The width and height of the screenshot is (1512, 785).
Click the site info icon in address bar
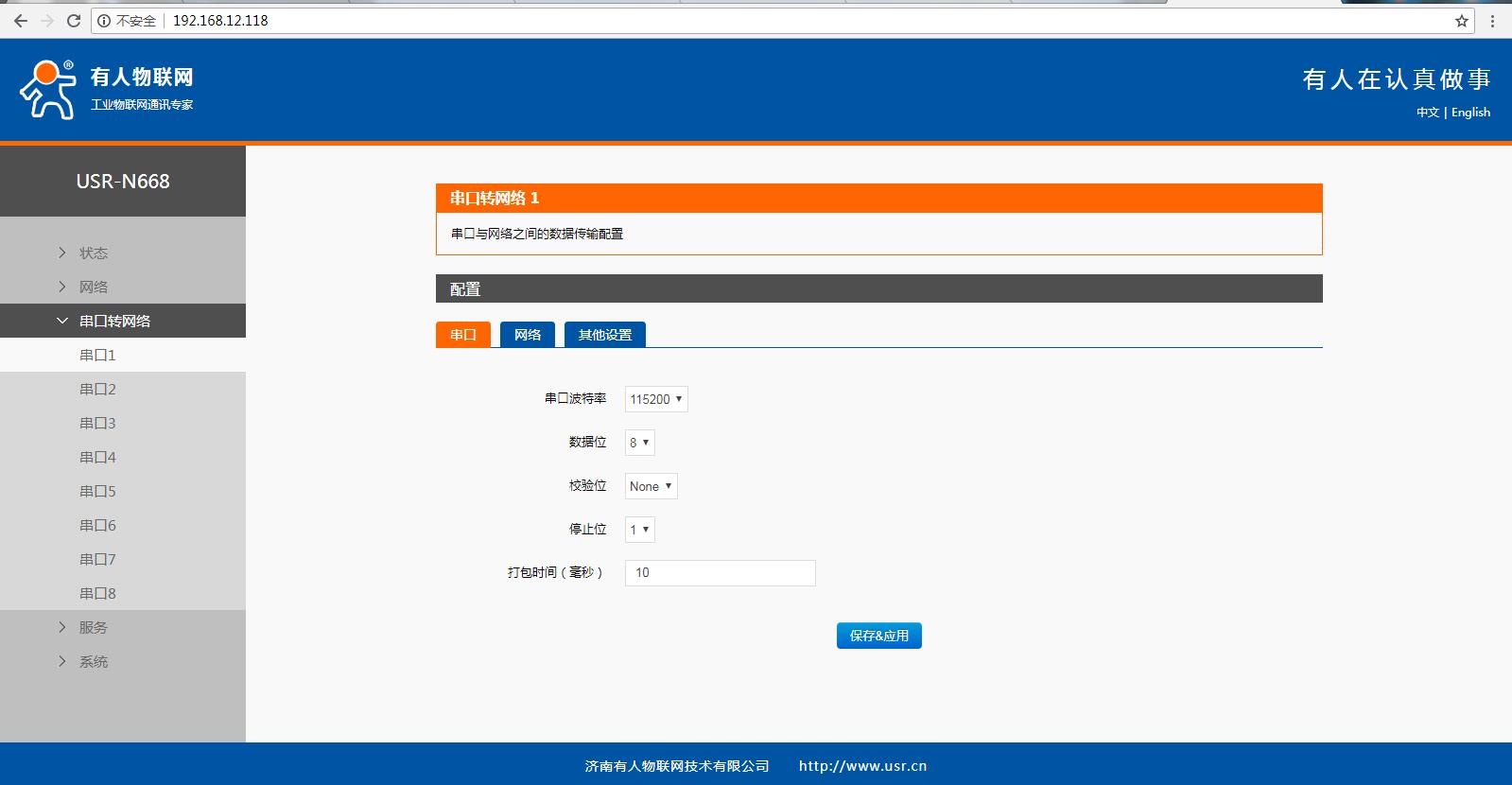tap(104, 21)
